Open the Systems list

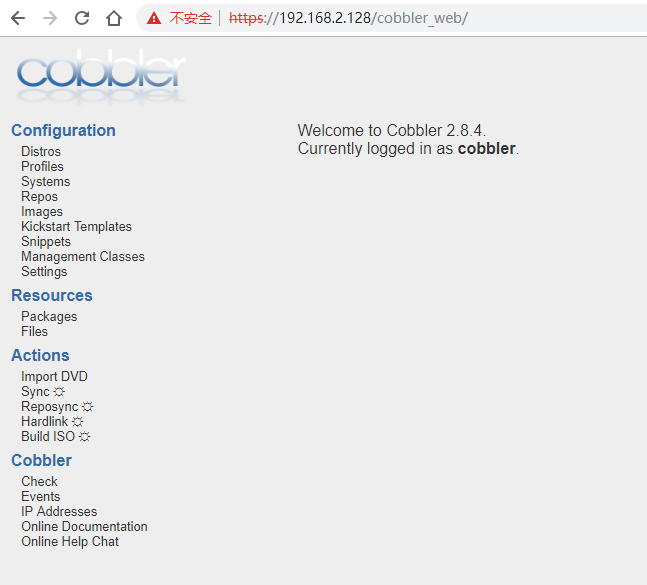46,182
